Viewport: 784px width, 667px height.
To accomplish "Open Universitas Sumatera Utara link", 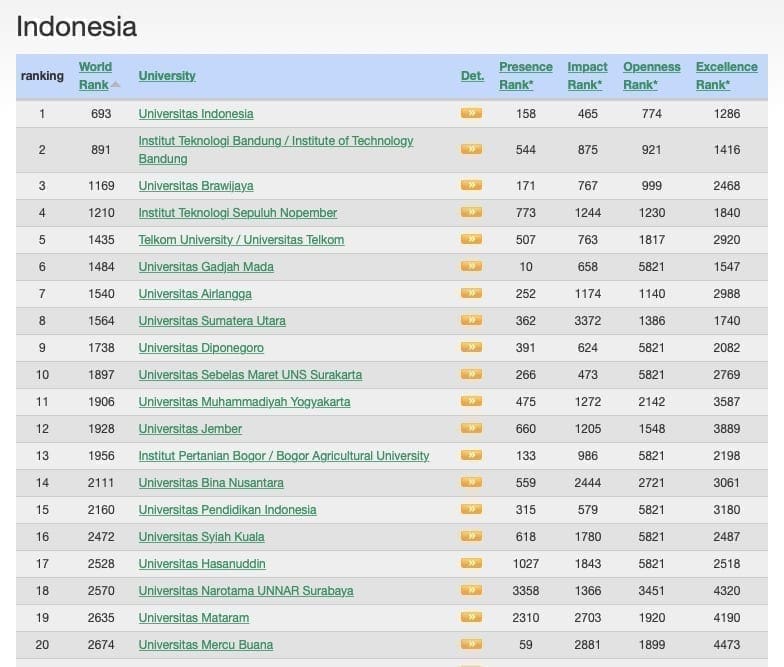I will click(x=212, y=320).
